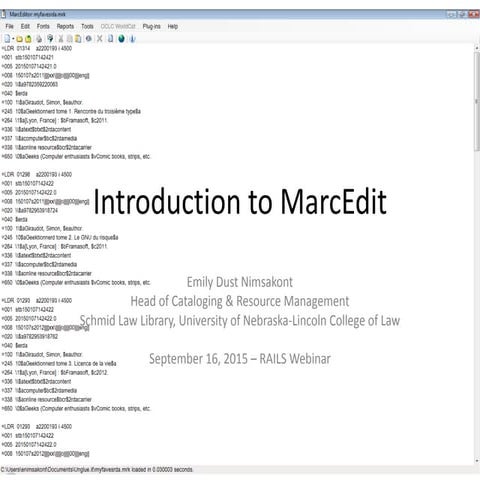Click the compile records toolbar icon
The height and width of the screenshot is (480, 480).
[x=50, y=39]
